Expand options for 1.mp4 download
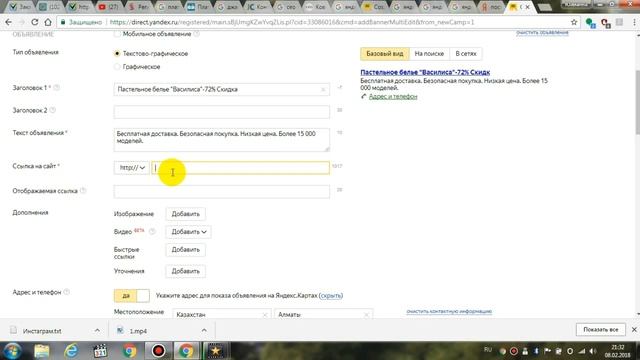The image size is (640, 360). [x=204, y=330]
